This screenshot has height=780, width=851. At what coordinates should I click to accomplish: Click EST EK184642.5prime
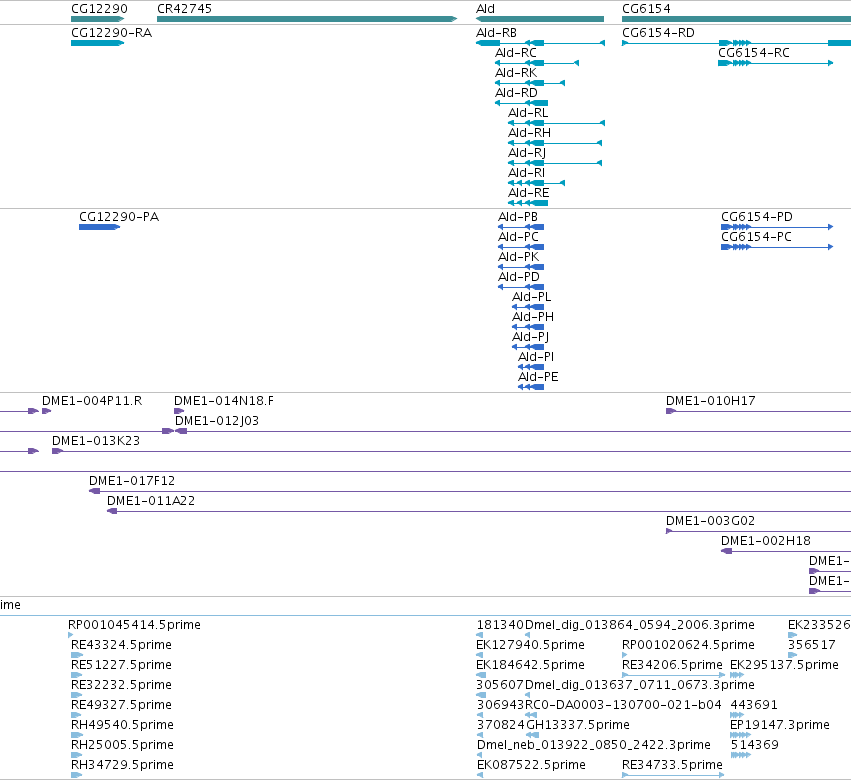pos(481,675)
